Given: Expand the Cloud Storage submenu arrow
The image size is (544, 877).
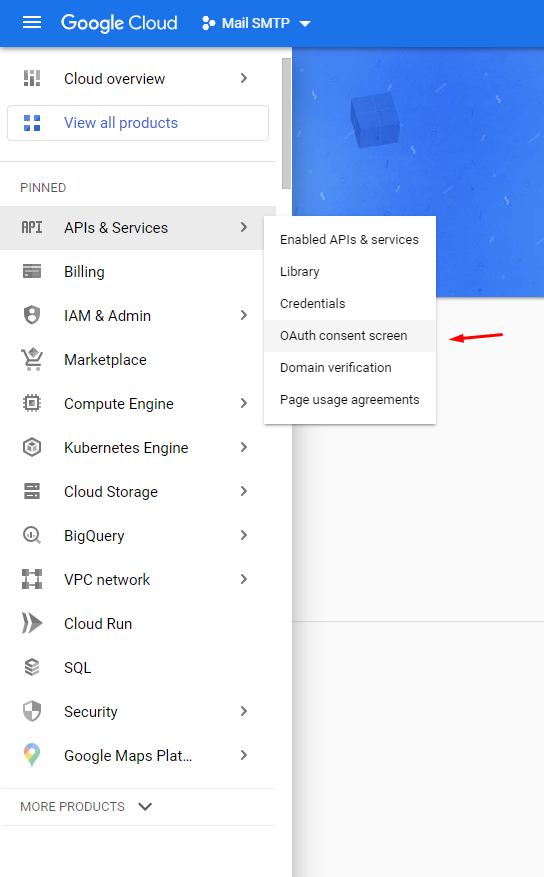Looking at the screenshot, I should coord(244,491).
